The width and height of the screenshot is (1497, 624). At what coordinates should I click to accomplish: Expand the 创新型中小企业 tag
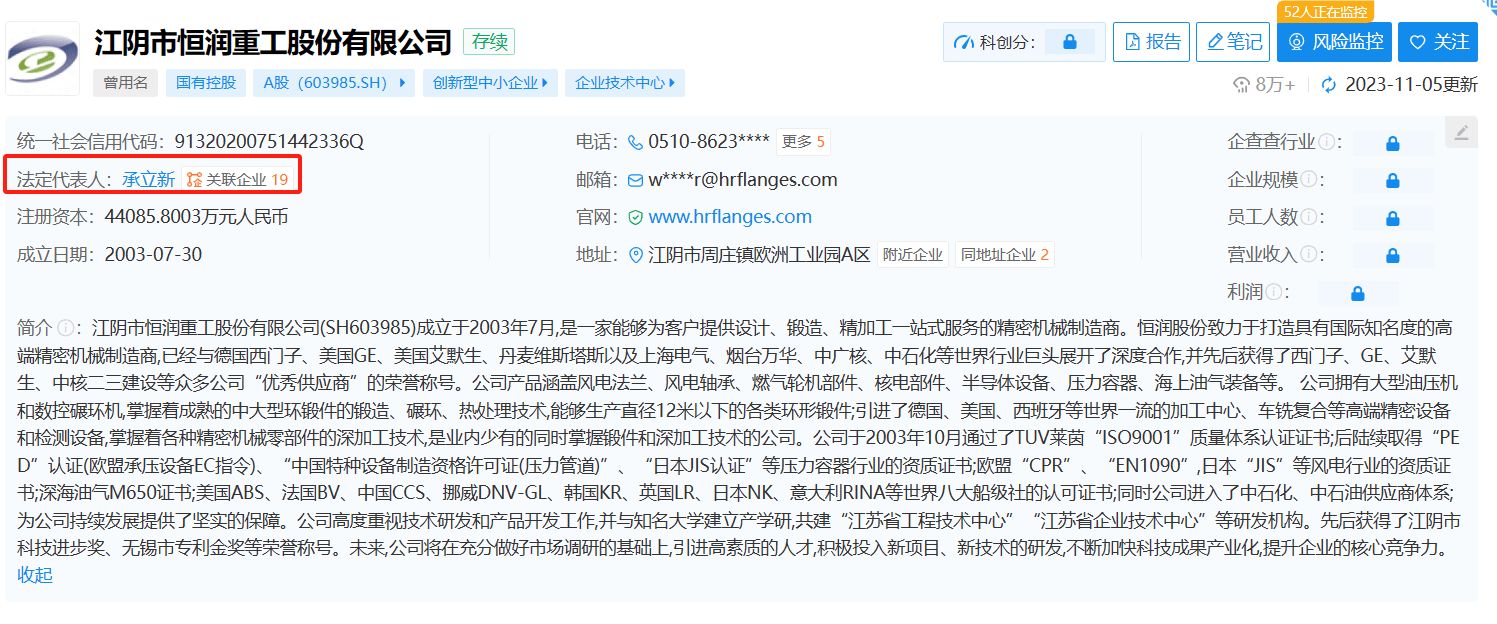point(490,83)
